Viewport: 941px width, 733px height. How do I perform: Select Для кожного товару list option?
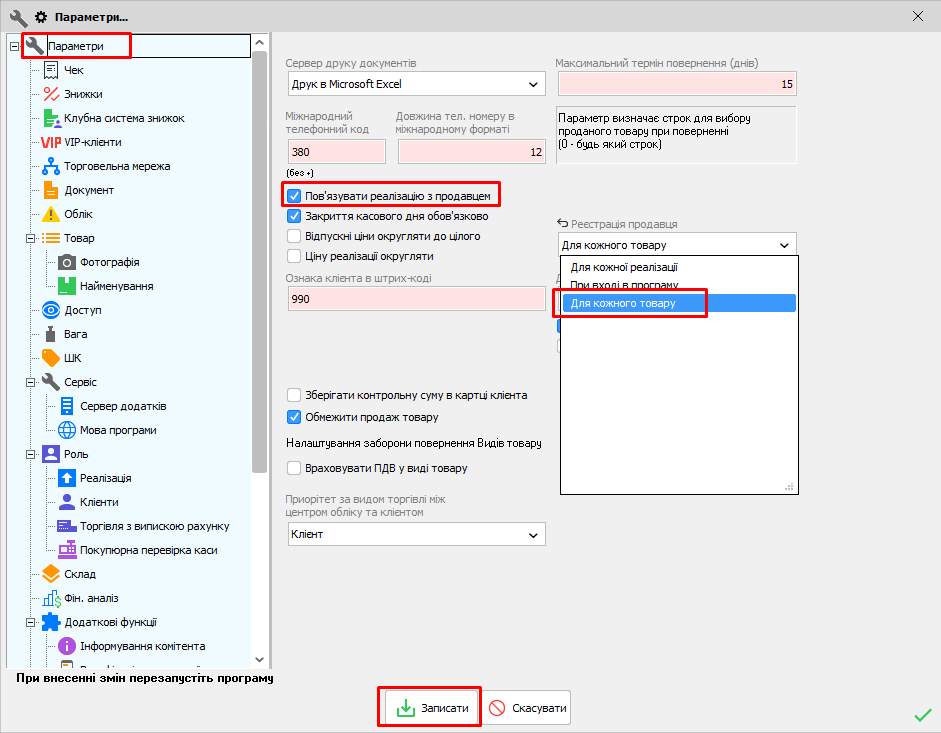[x=622, y=303]
